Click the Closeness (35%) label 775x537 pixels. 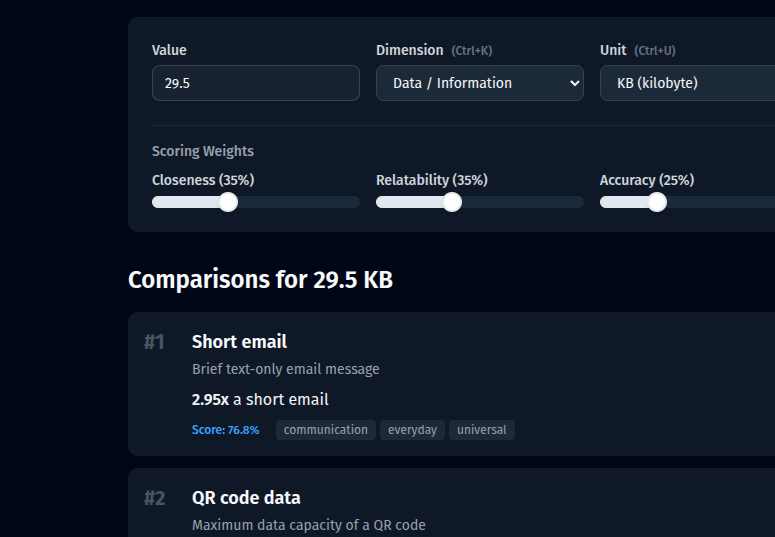tap(203, 180)
